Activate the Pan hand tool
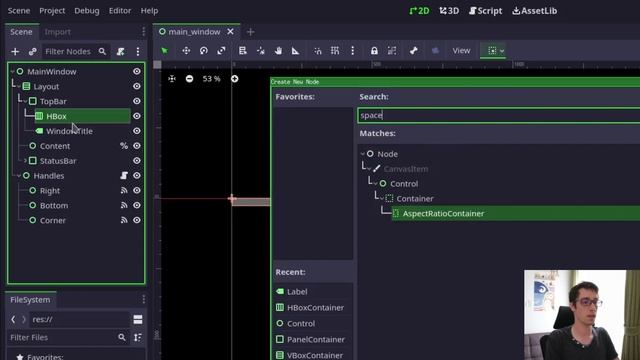Screen dimensions: 640x360 (x=278, y=51)
